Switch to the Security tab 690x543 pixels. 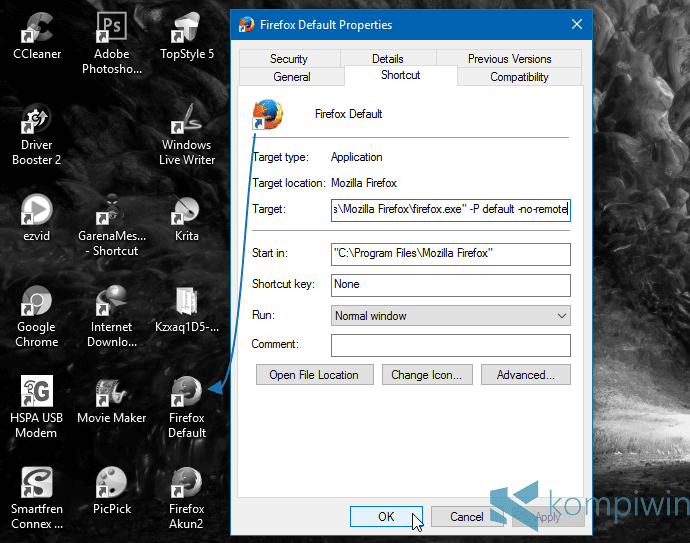tap(289, 59)
